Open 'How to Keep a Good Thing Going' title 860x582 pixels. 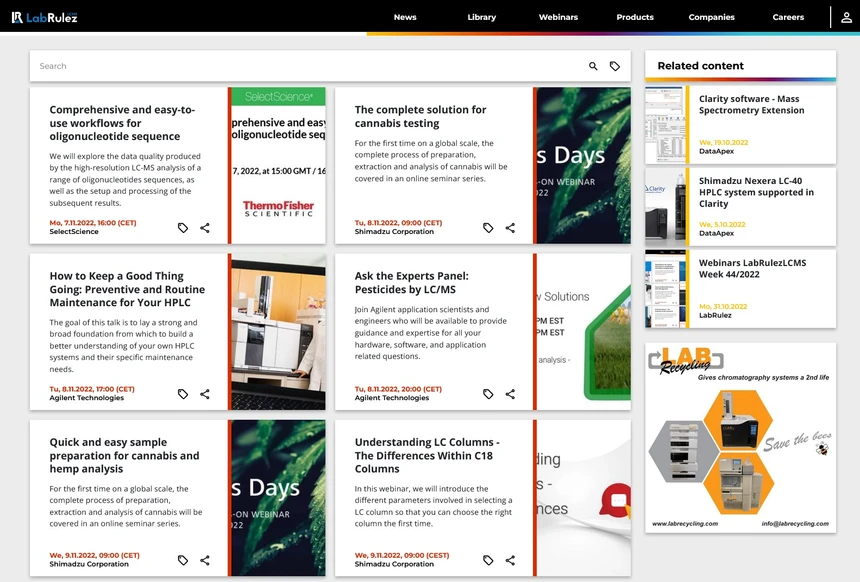click(127, 289)
